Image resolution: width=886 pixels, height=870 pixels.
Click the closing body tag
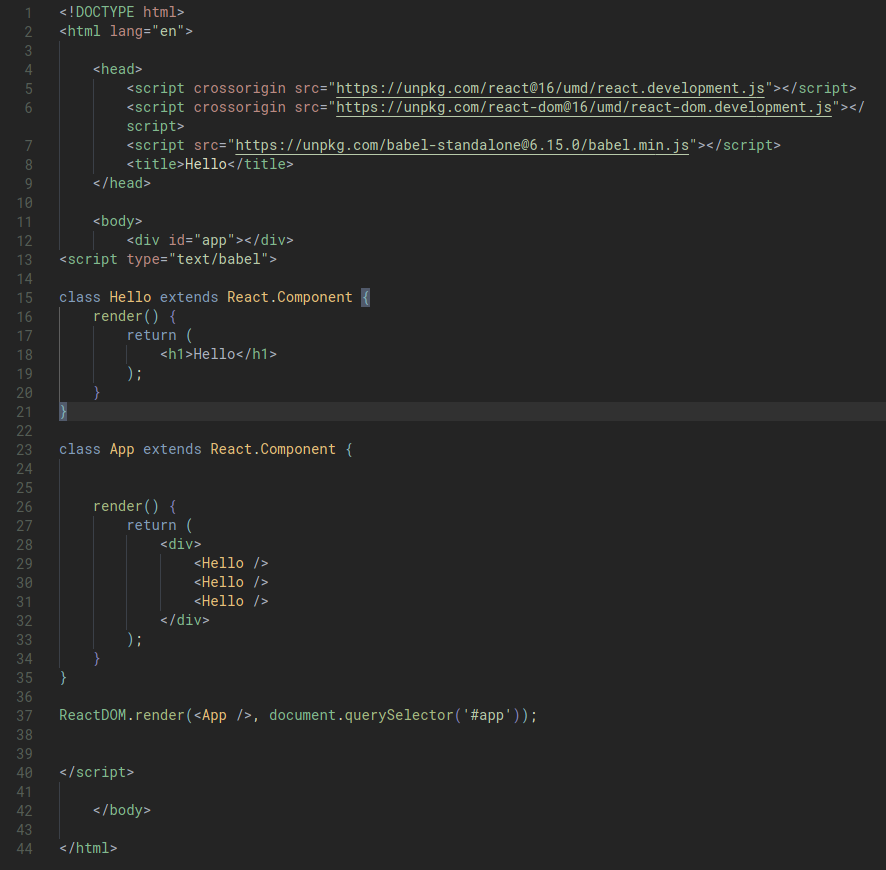coord(121,810)
